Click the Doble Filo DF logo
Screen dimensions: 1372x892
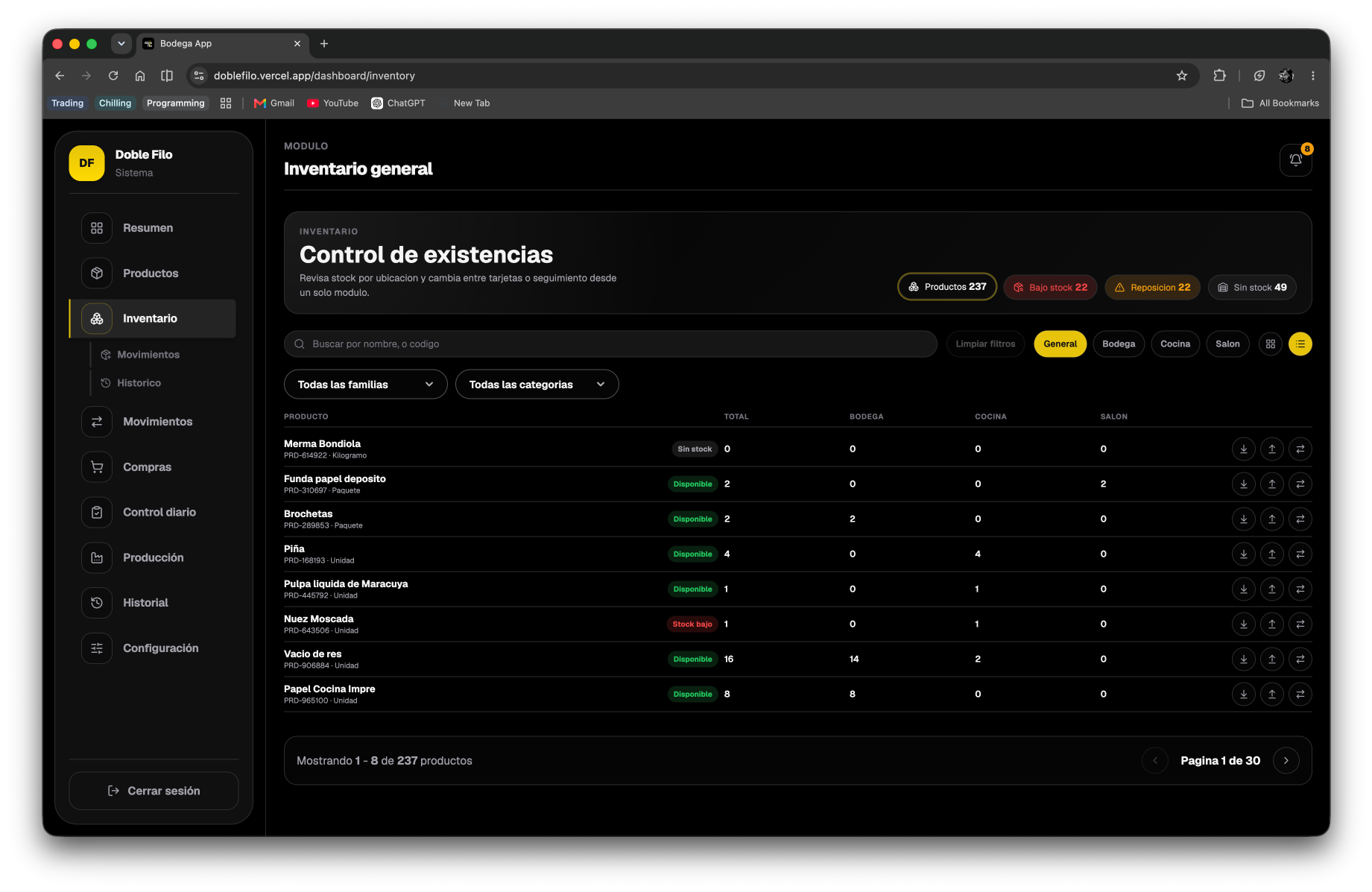[x=86, y=163]
